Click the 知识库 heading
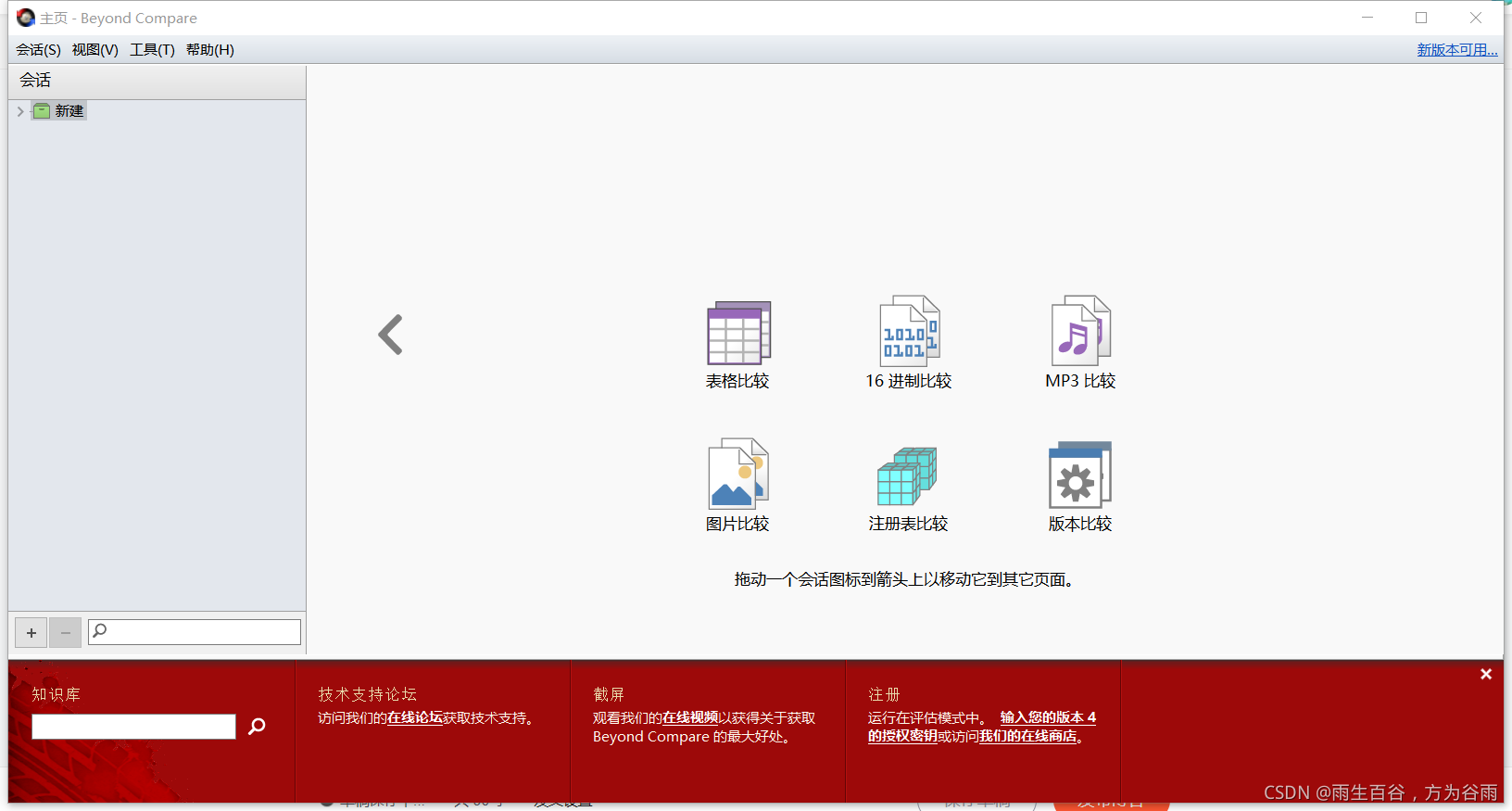This screenshot has width=1512, height=811. 57,694
